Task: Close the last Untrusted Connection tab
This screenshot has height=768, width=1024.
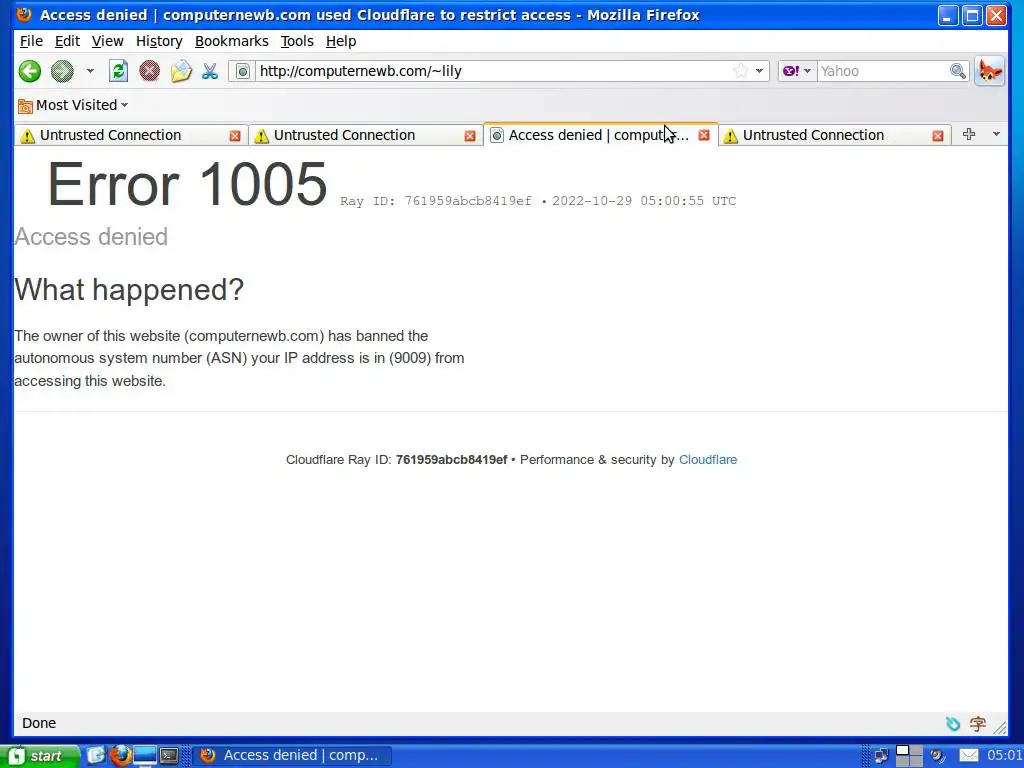Action: click(938, 136)
